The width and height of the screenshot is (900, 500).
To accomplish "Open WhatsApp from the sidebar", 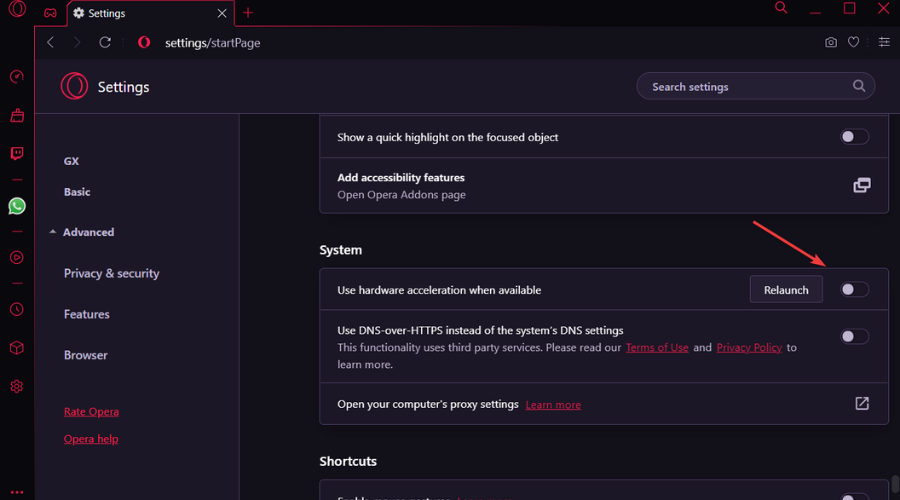I will pyautogui.click(x=17, y=206).
